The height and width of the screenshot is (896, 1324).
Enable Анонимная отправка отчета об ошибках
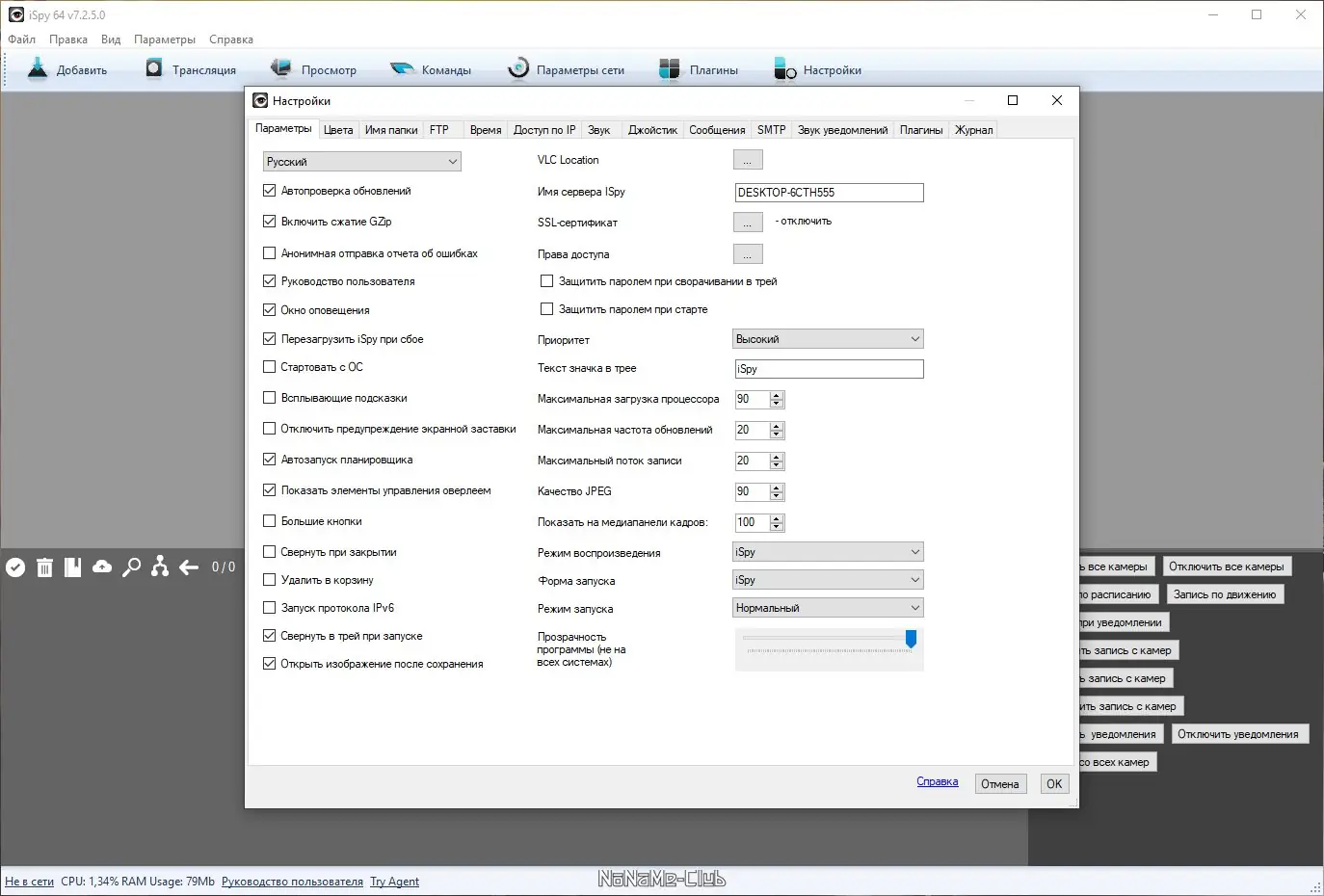tap(270, 253)
